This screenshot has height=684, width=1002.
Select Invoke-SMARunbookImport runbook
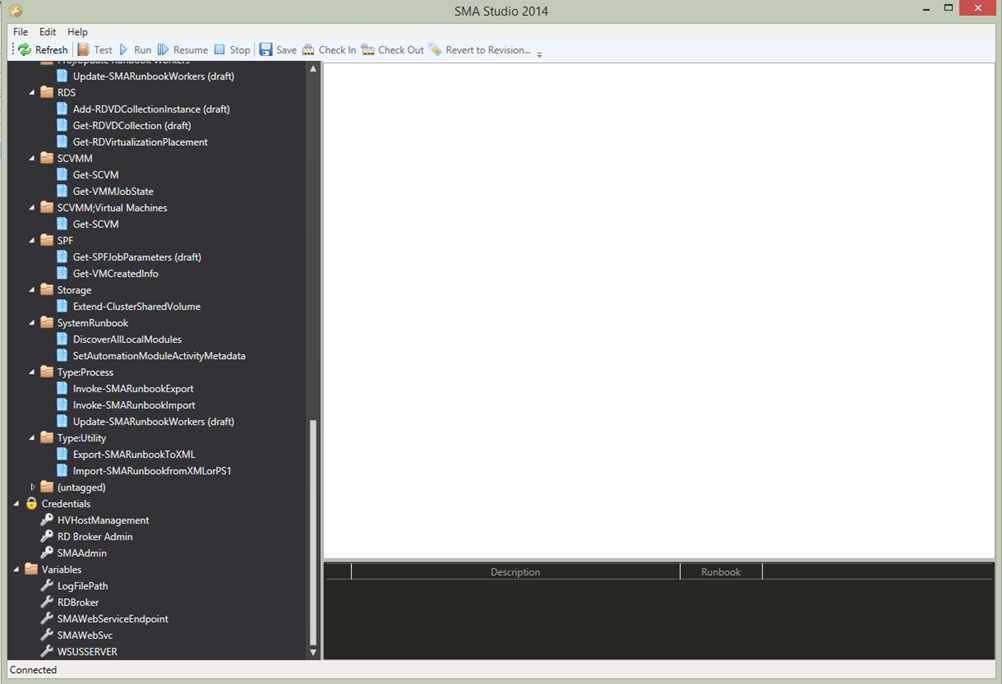click(x=134, y=405)
